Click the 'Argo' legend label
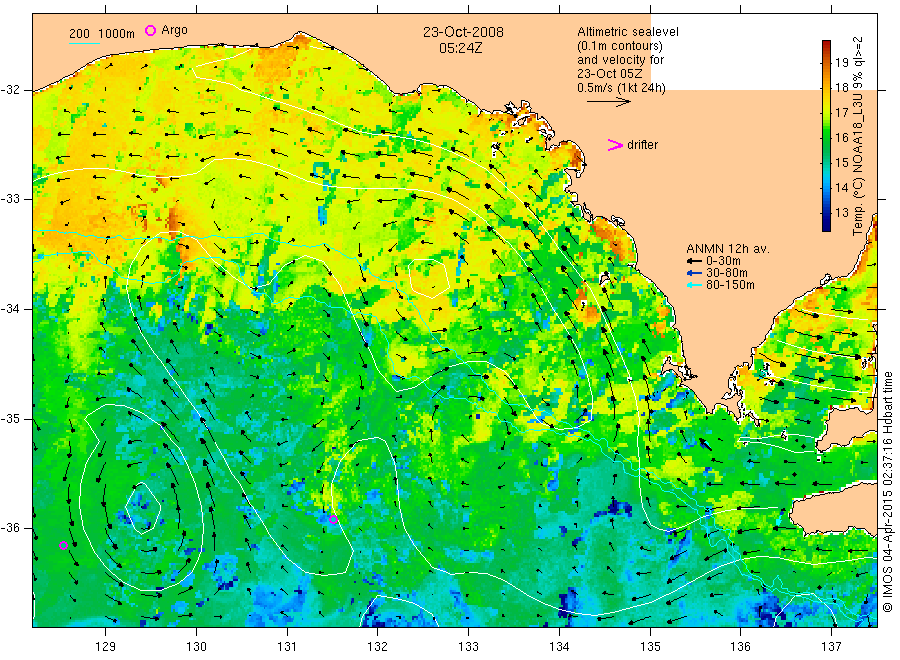900x660 pixels. tap(174, 30)
